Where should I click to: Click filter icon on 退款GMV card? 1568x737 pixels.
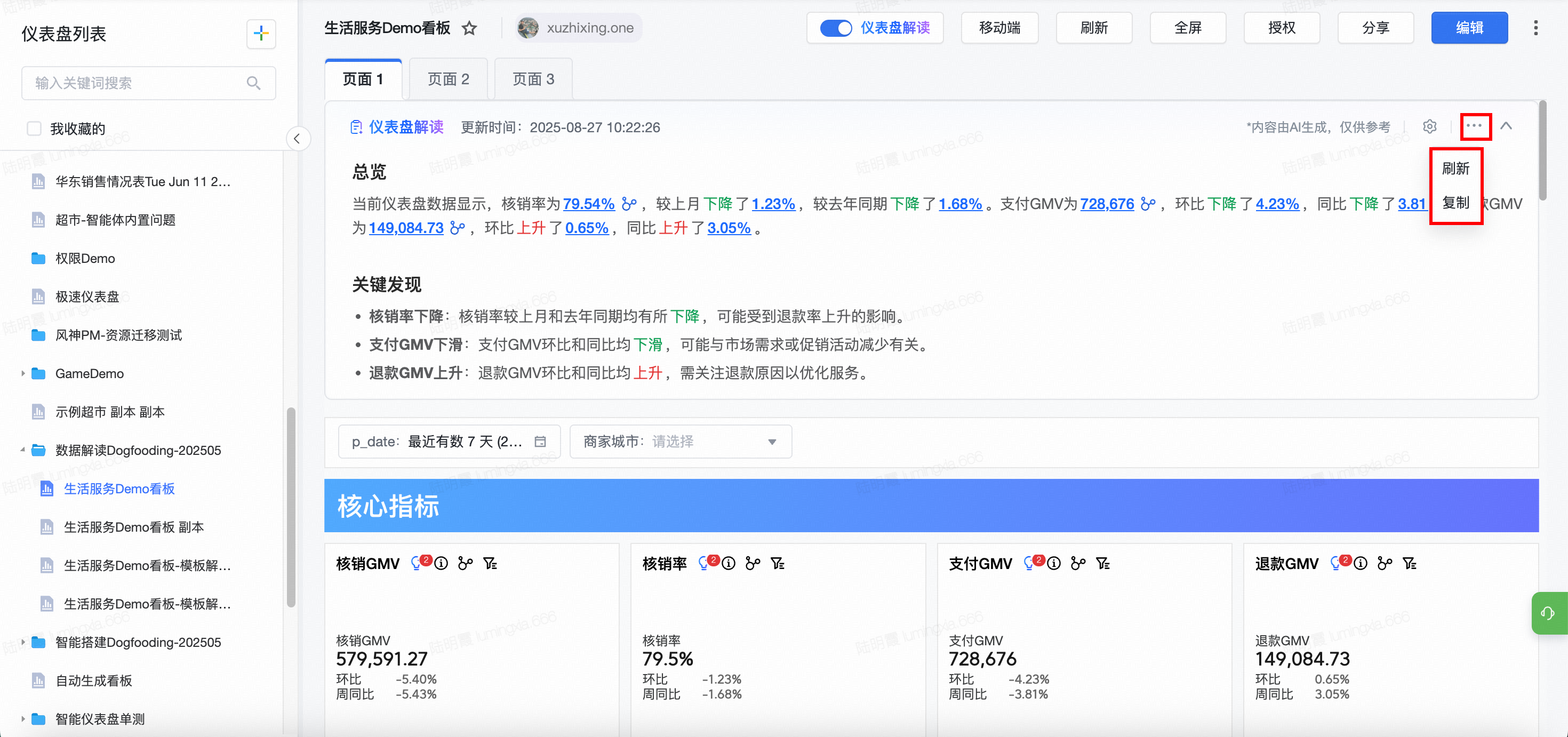(x=1409, y=564)
